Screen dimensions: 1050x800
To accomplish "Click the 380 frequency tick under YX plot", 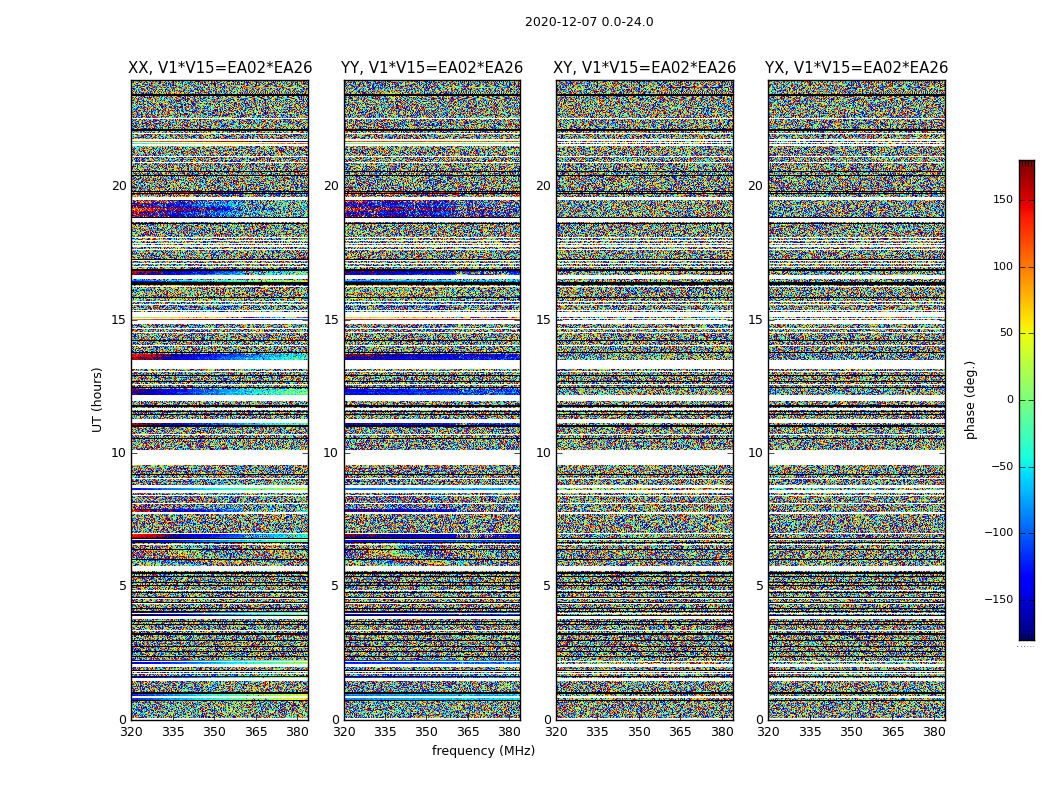I will [x=934, y=732].
